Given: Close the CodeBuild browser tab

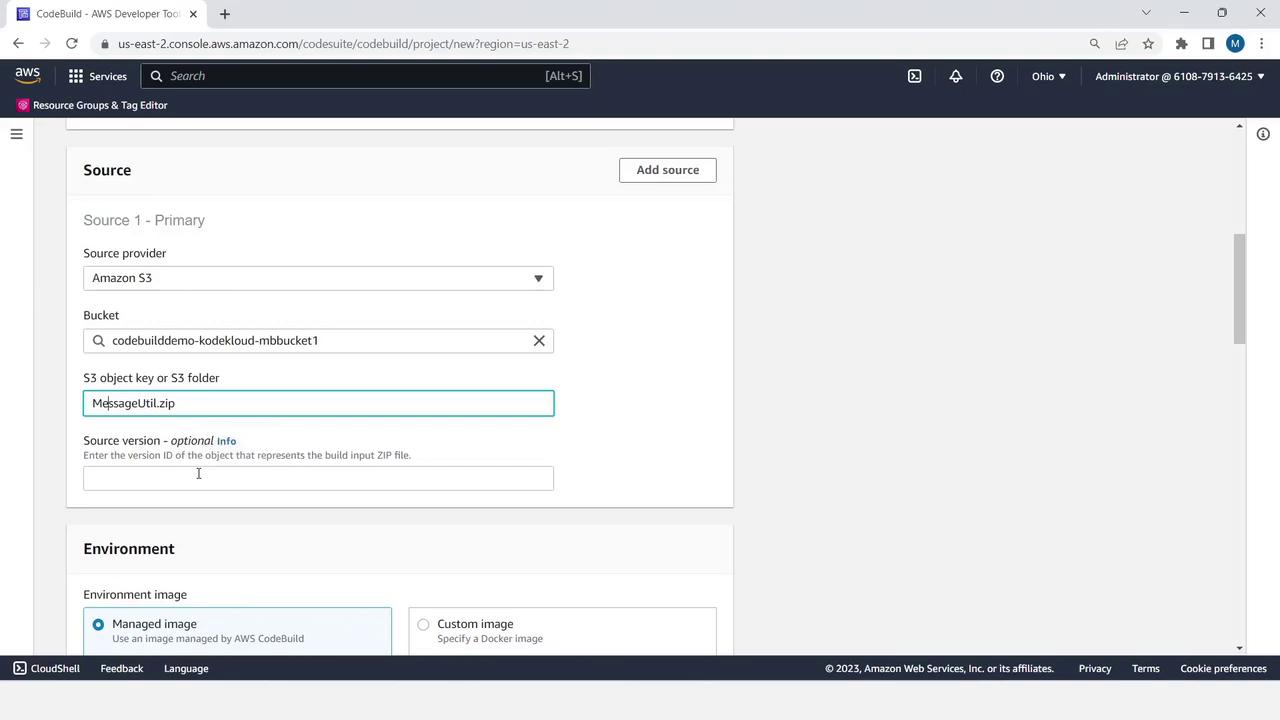Looking at the screenshot, I should point(193,14).
